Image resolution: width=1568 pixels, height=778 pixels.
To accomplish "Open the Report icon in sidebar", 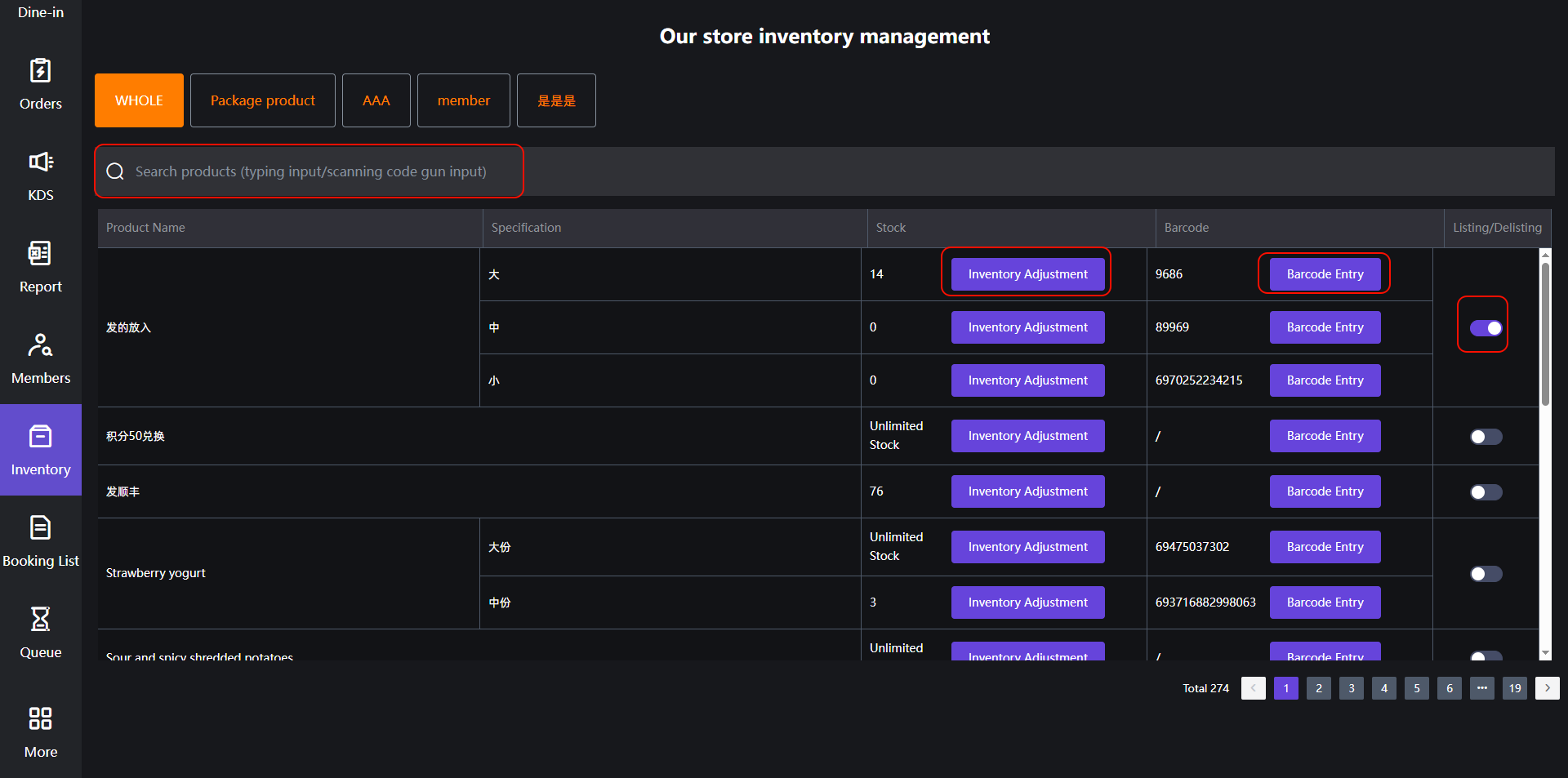I will (x=40, y=254).
